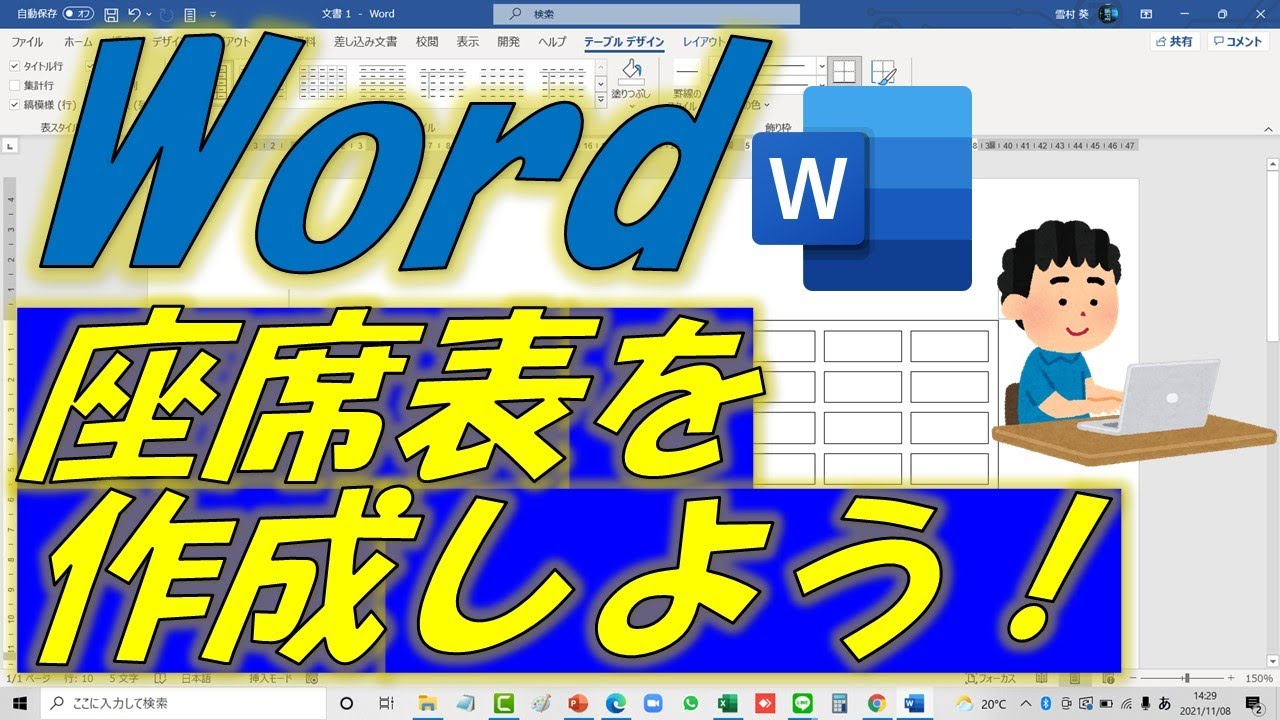Click the フォーカス focus mode button
The image size is (1280, 720).
(x=990, y=678)
